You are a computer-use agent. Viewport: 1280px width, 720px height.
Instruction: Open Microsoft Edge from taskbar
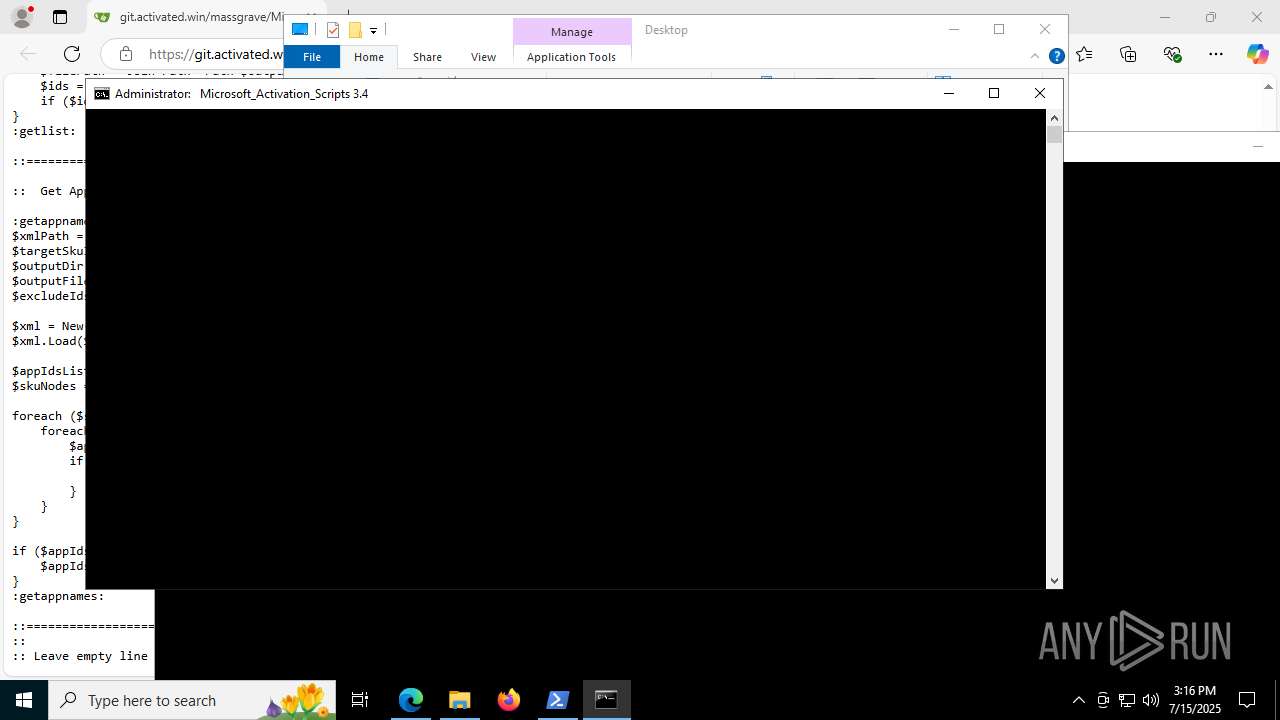click(411, 700)
